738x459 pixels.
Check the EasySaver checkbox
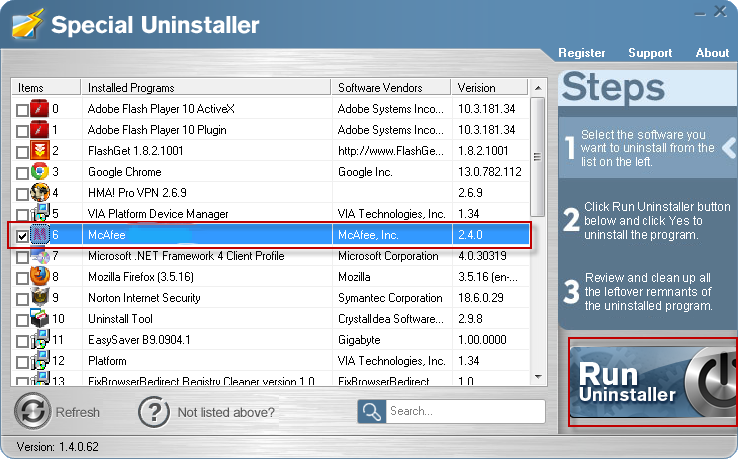coord(22,341)
